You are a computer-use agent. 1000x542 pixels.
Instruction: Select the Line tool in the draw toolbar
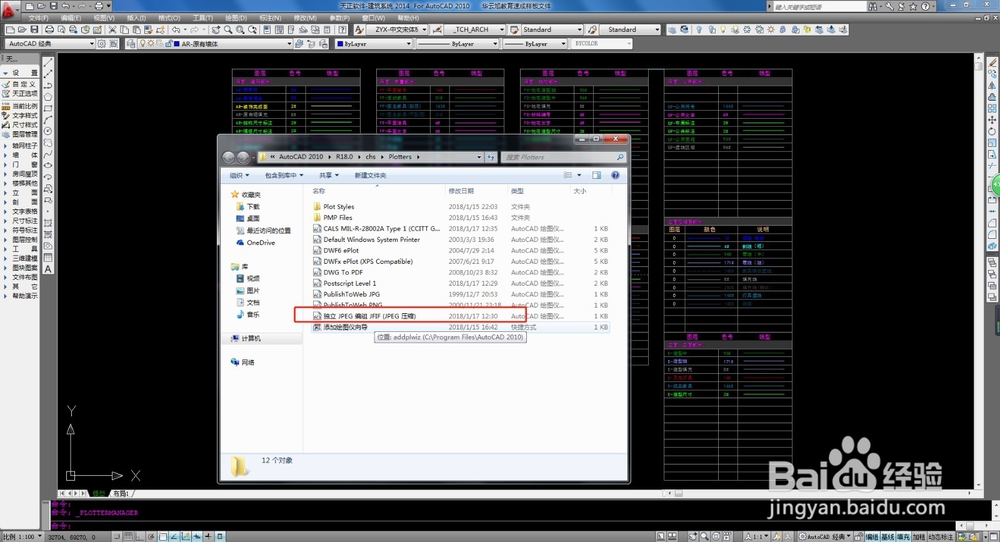[48, 62]
